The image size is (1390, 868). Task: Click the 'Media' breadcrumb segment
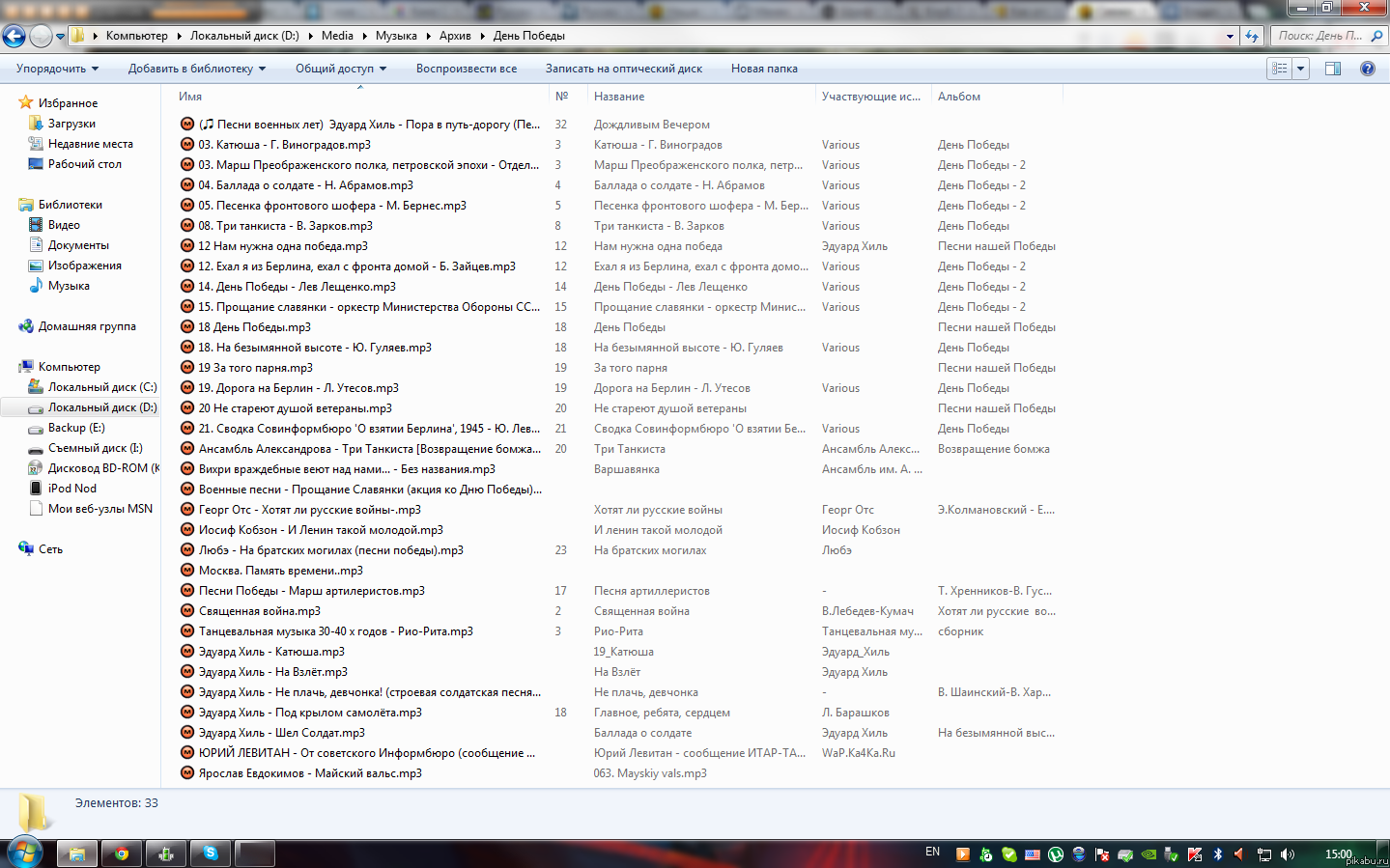pos(337,36)
